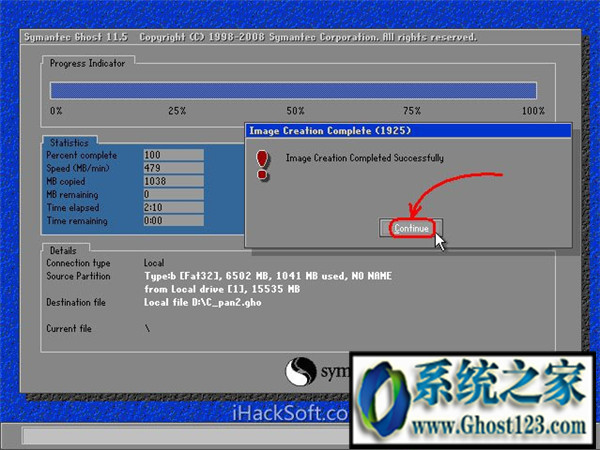The height and width of the screenshot is (450, 600).
Task: Click the red exclamation mark icon
Action: 262,165
